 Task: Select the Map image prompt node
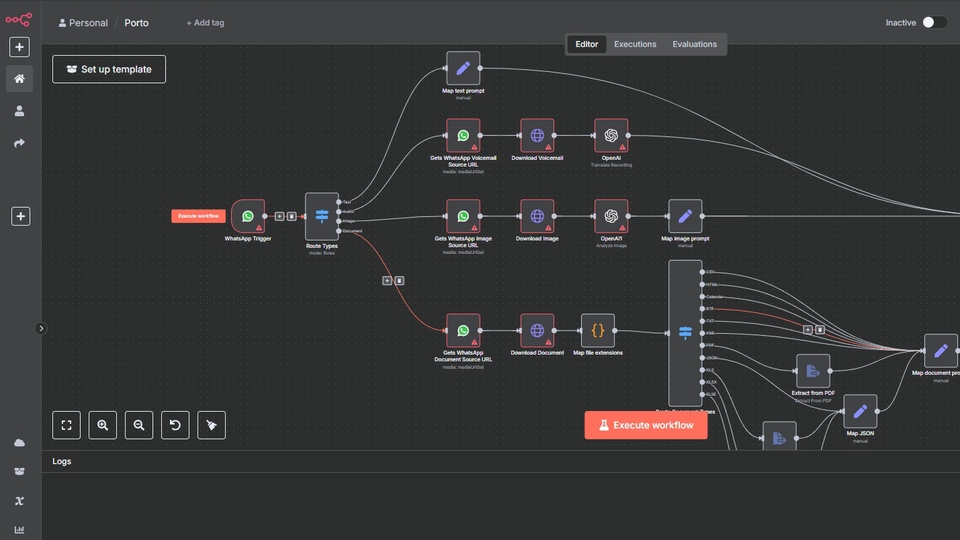point(685,216)
